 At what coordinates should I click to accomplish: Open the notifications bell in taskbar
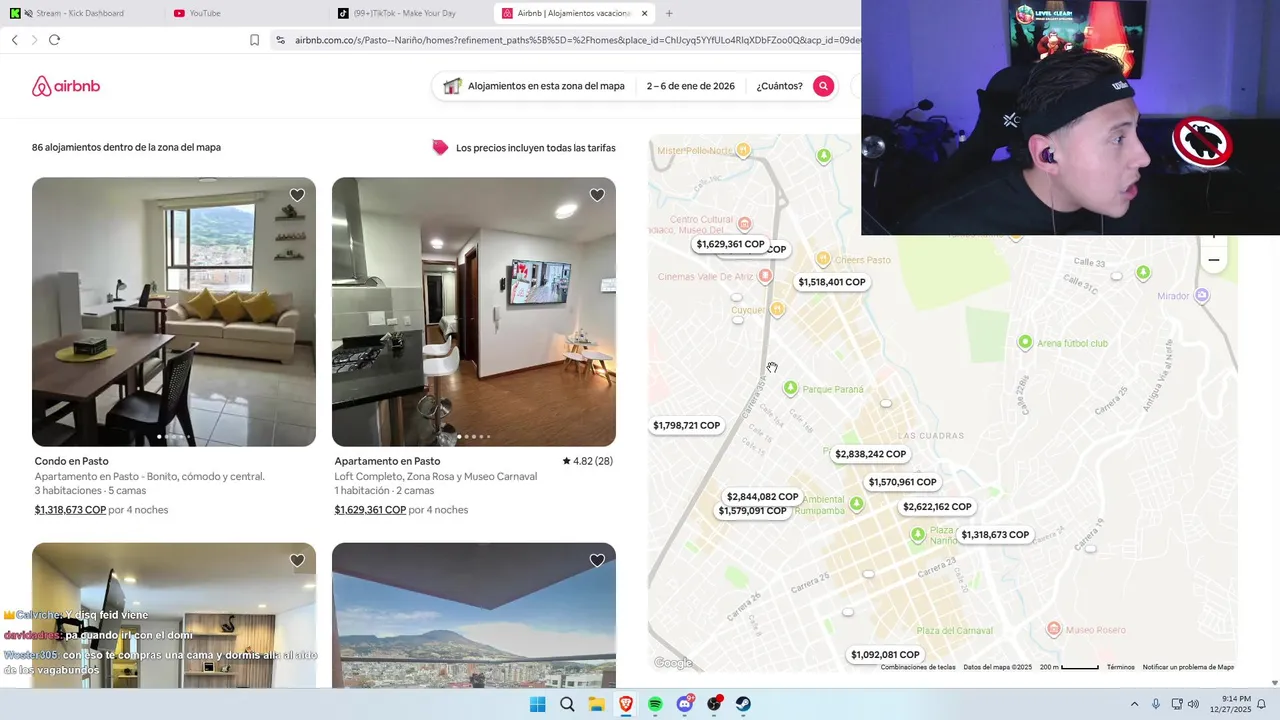(x=1262, y=704)
